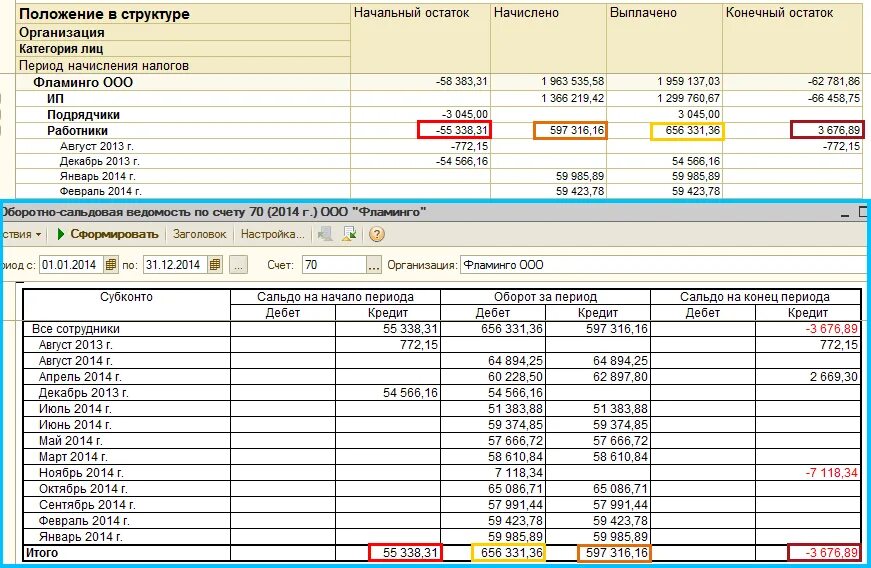Click Работники paid value 656 331,36
Screen dimensions: 871x568
pyautogui.click(x=693, y=130)
